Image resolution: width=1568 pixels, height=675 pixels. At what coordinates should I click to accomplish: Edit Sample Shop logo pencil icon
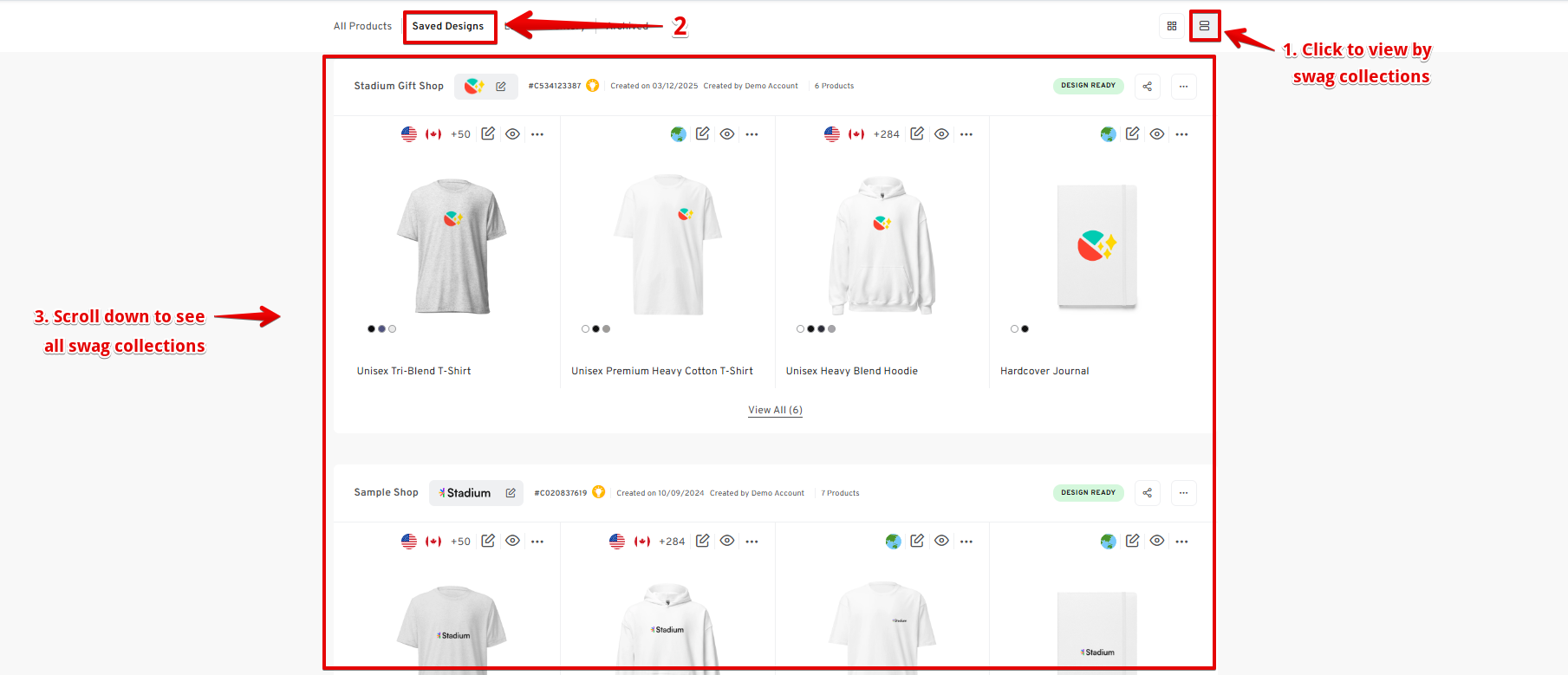click(x=511, y=493)
